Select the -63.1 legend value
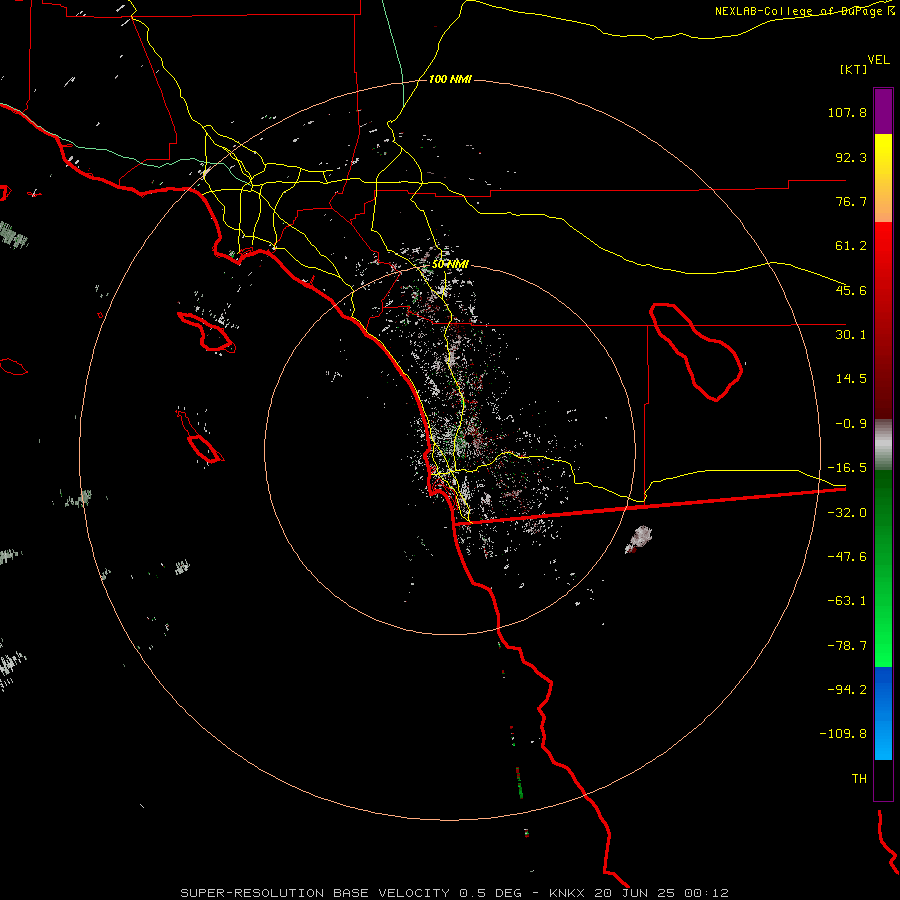The width and height of the screenshot is (900, 900). tap(847, 601)
